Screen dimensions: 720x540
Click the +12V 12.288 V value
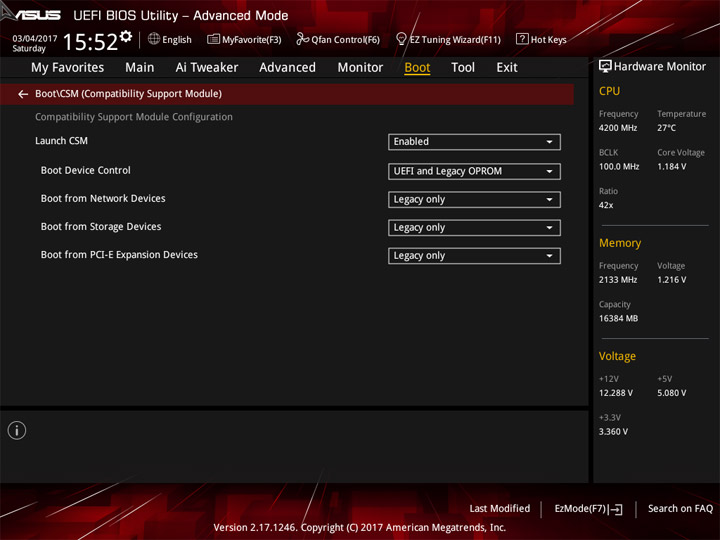pos(616,393)
